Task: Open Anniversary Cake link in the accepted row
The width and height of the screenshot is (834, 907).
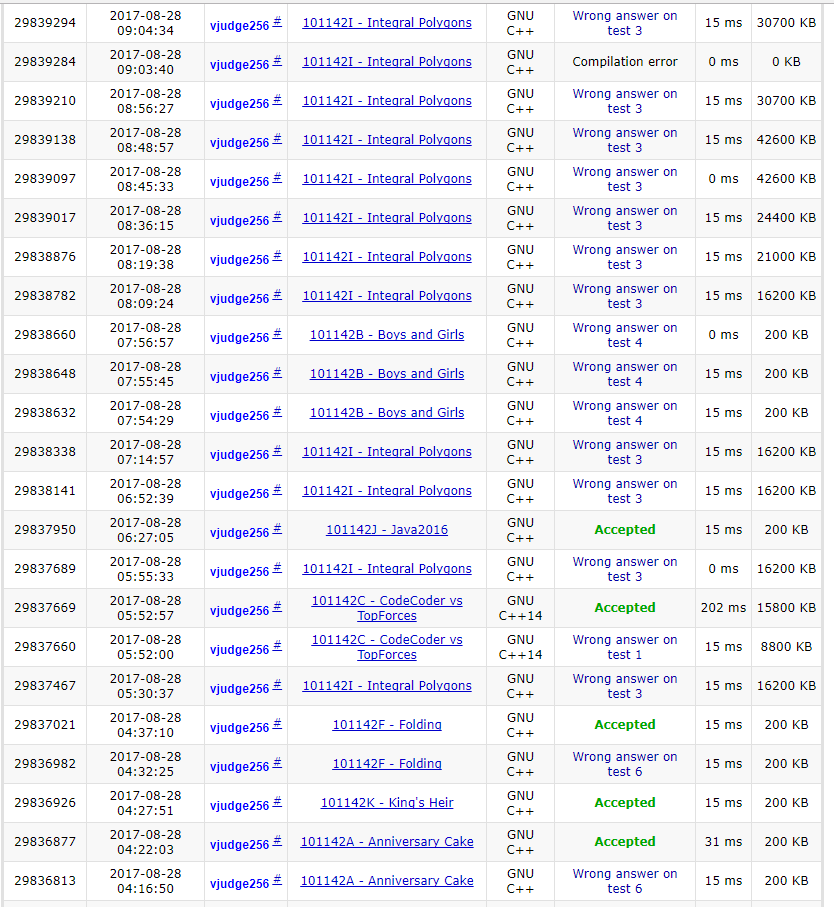Action: pos(387,842)
